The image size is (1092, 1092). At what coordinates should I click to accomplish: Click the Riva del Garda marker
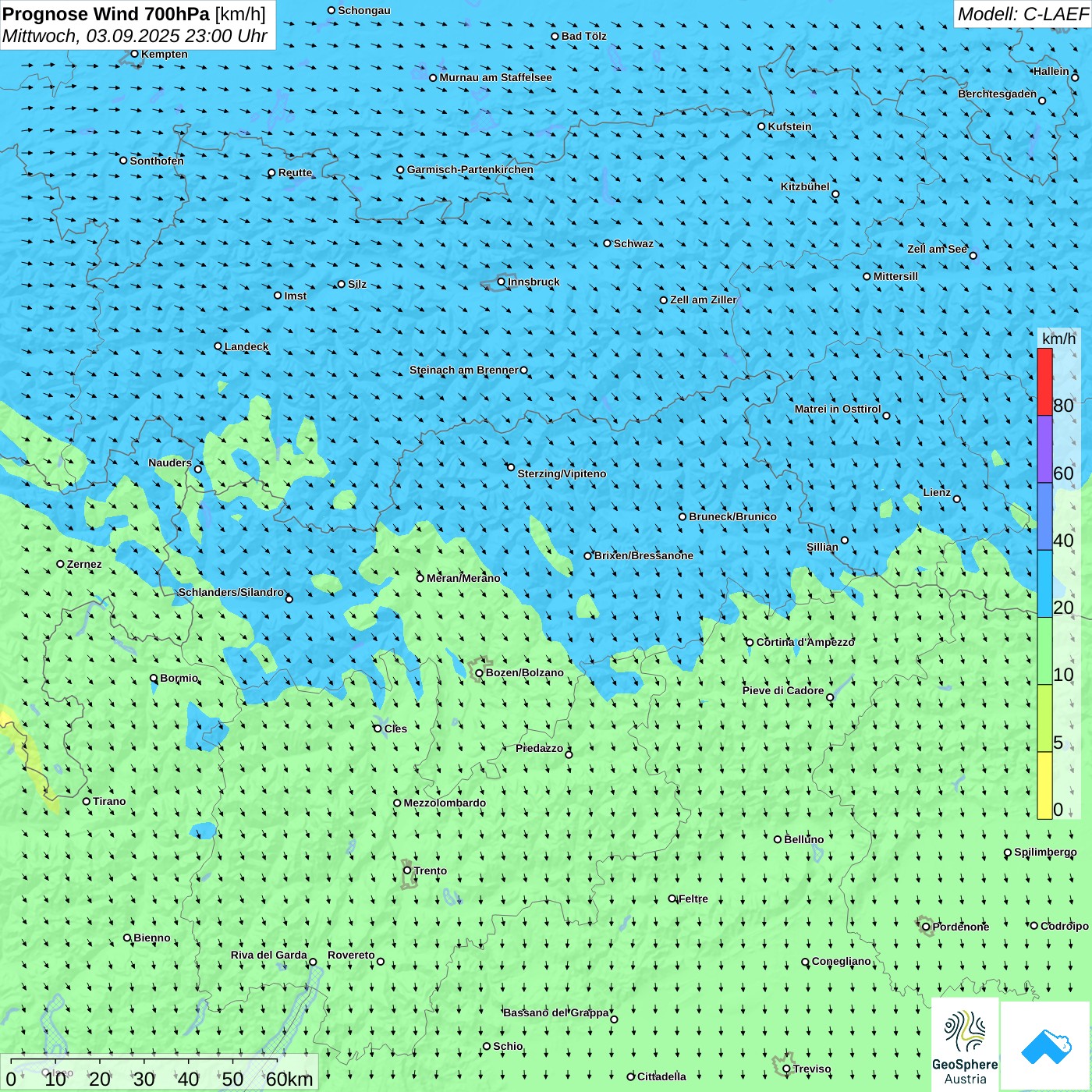[313, 962]
